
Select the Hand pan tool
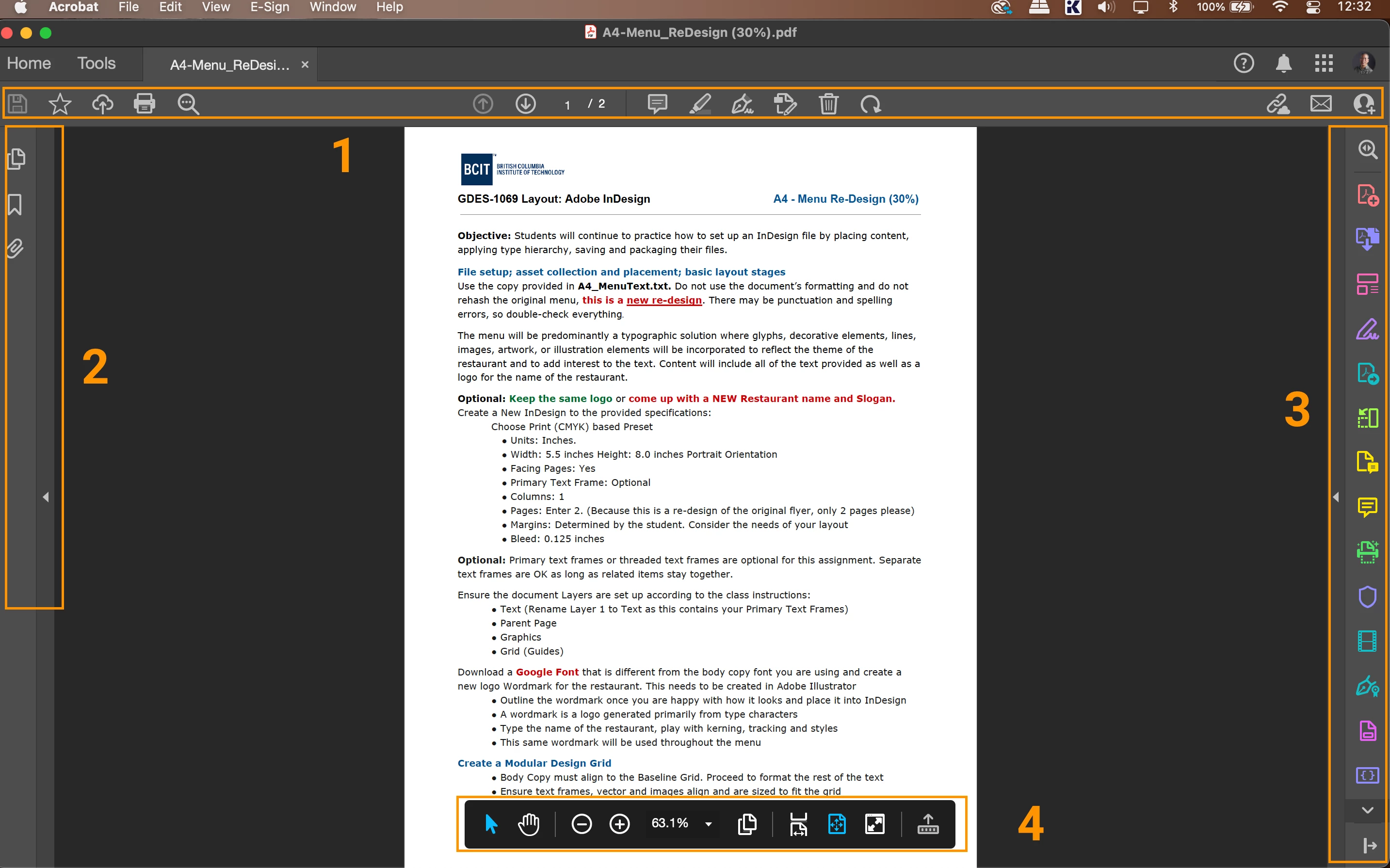click(528, 824)
